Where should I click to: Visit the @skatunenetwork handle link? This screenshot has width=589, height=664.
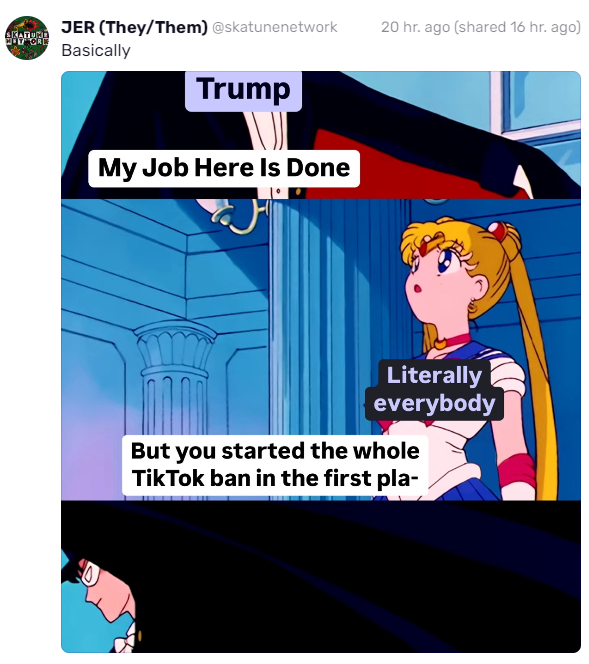click(x=274, y=28)
